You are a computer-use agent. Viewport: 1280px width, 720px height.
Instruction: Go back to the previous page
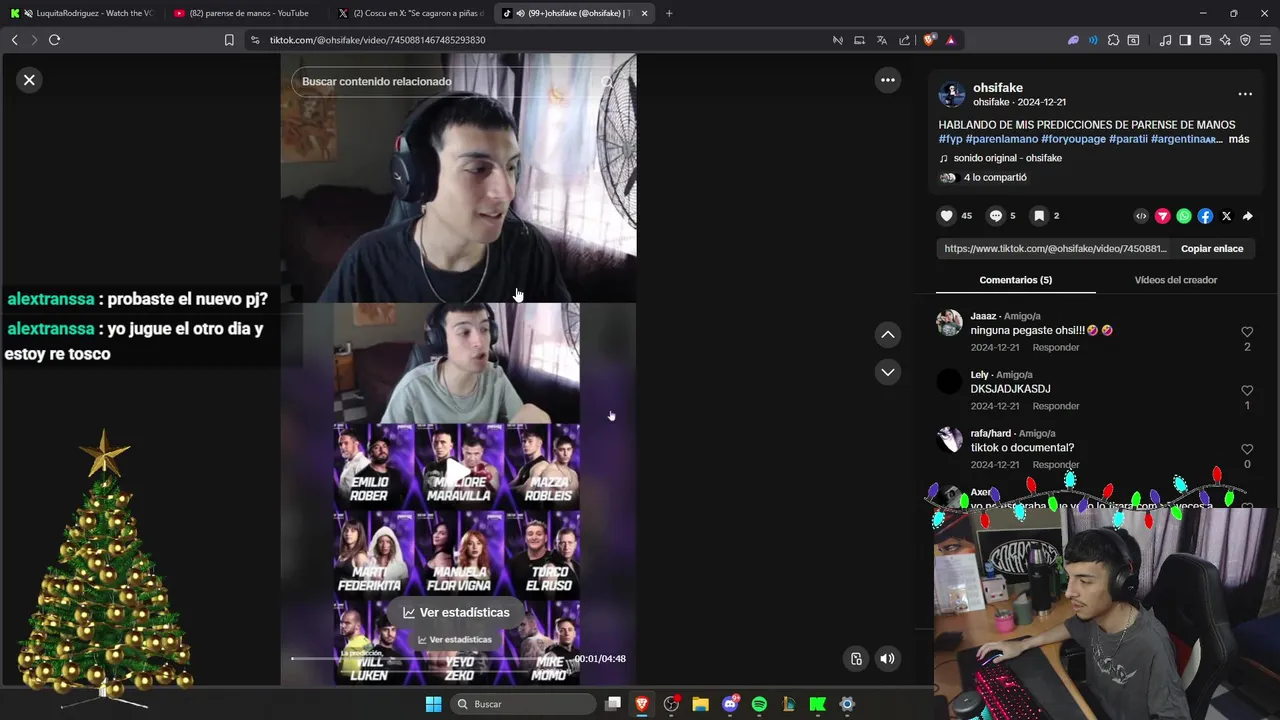pyautogui.click(x=14, y=40)
